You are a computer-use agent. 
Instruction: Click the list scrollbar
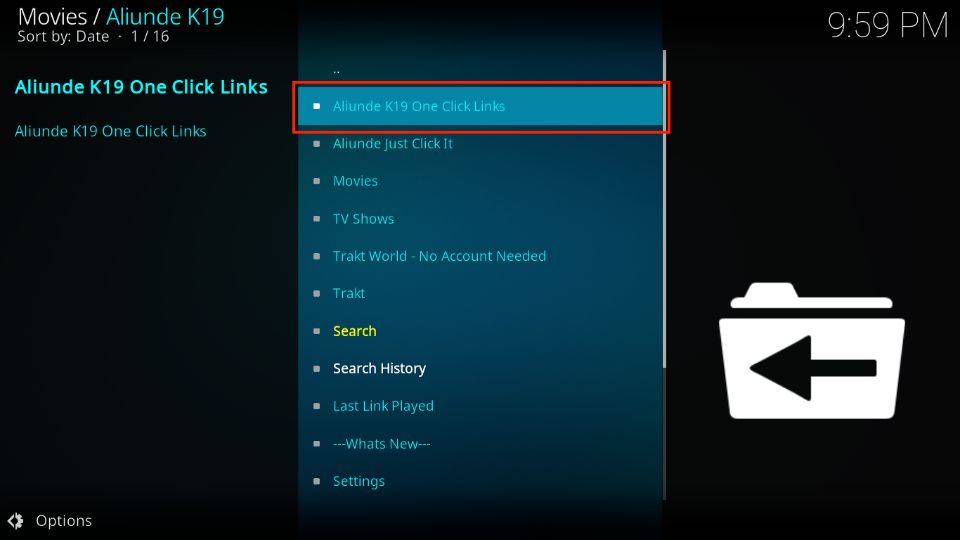(x=664, y=209)
